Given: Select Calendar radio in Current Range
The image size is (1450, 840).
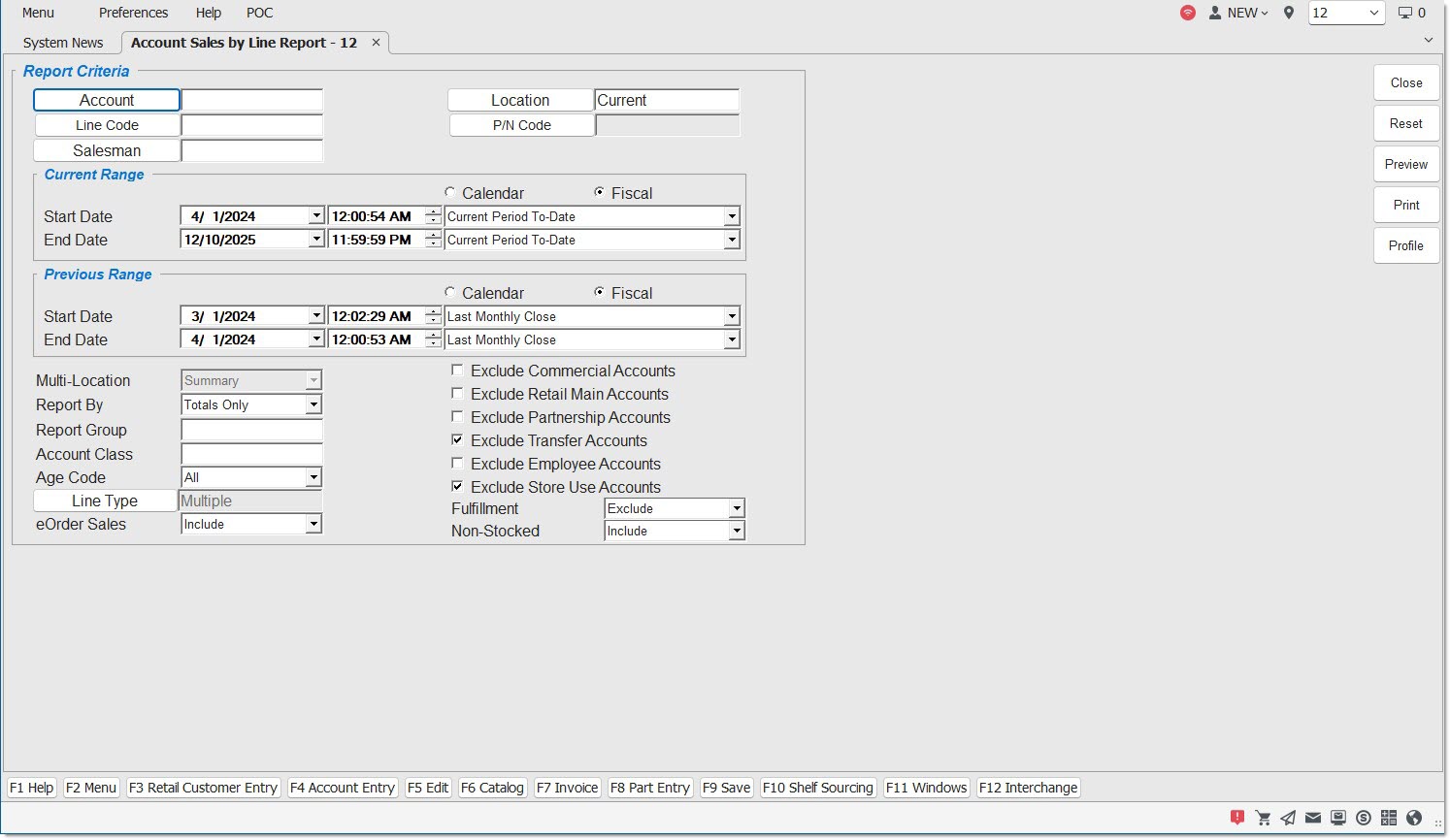Looking at the screenshot, I should [450, 193].
